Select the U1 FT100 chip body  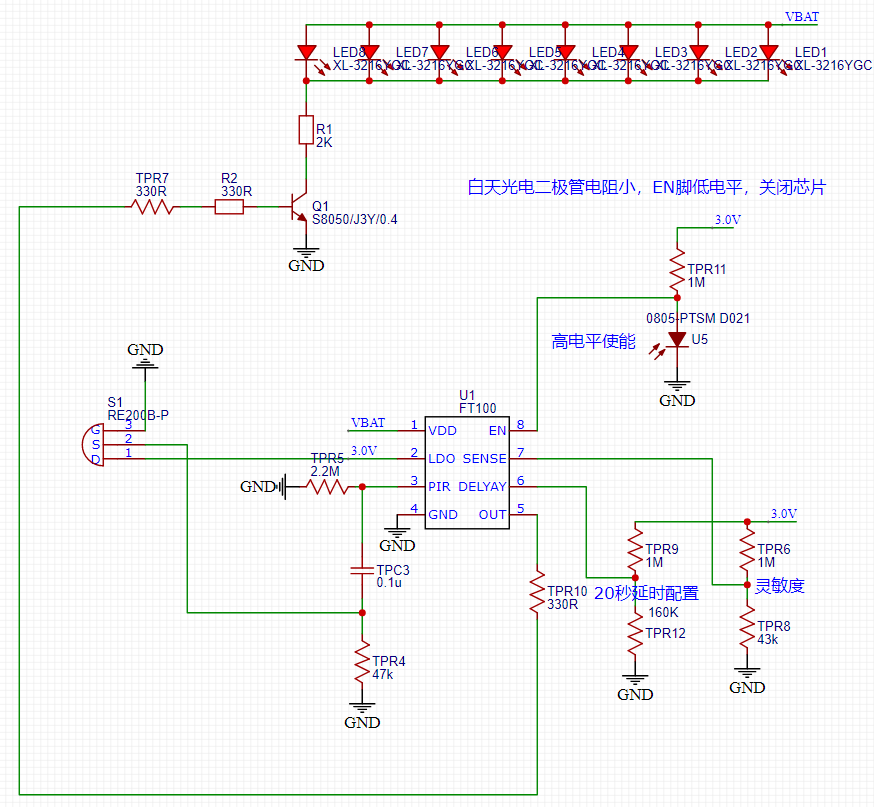click(x=467, y=473)
